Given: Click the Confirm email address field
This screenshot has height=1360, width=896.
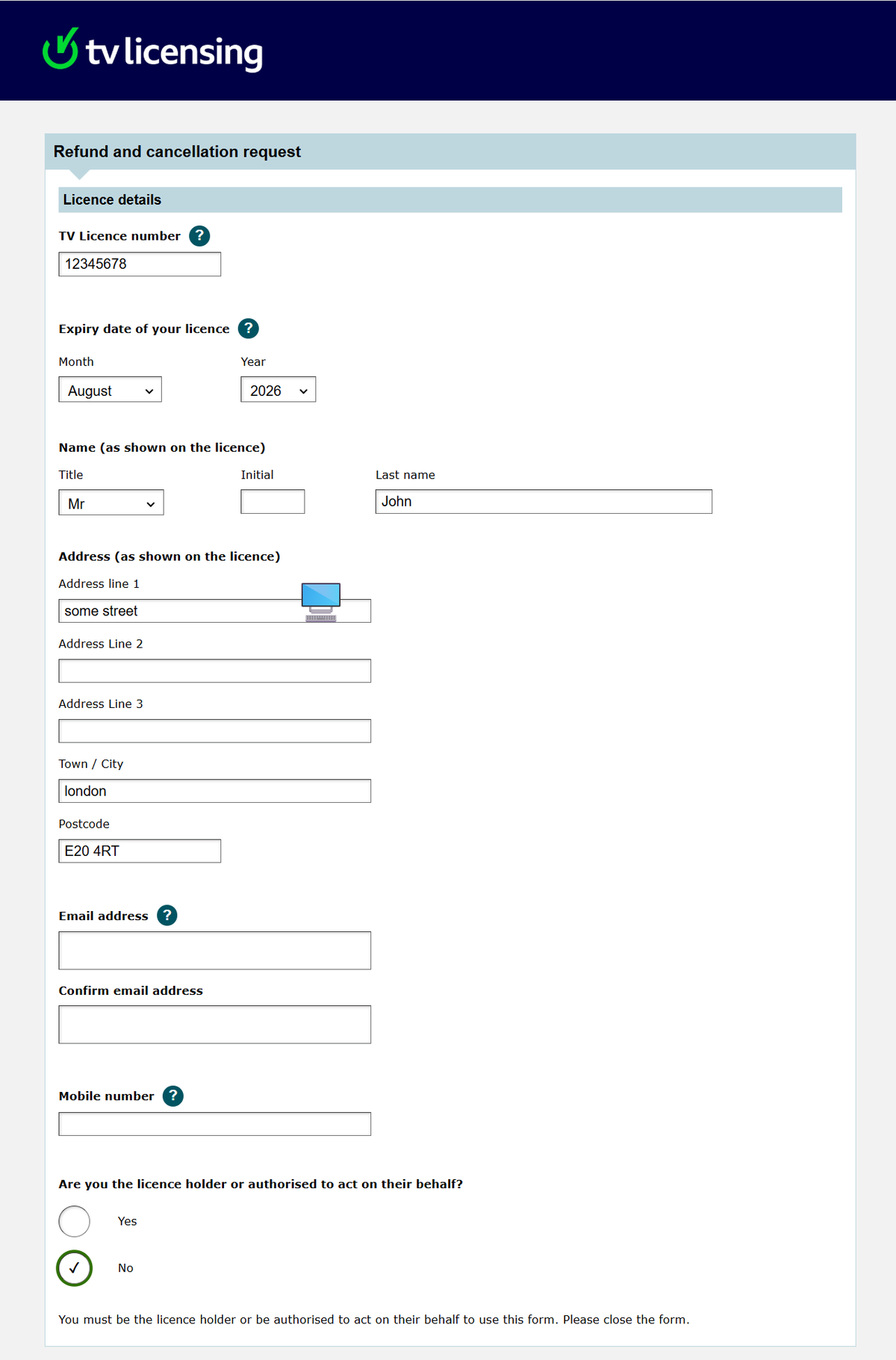Looking at the screenshot, I should pos(215,1025).
